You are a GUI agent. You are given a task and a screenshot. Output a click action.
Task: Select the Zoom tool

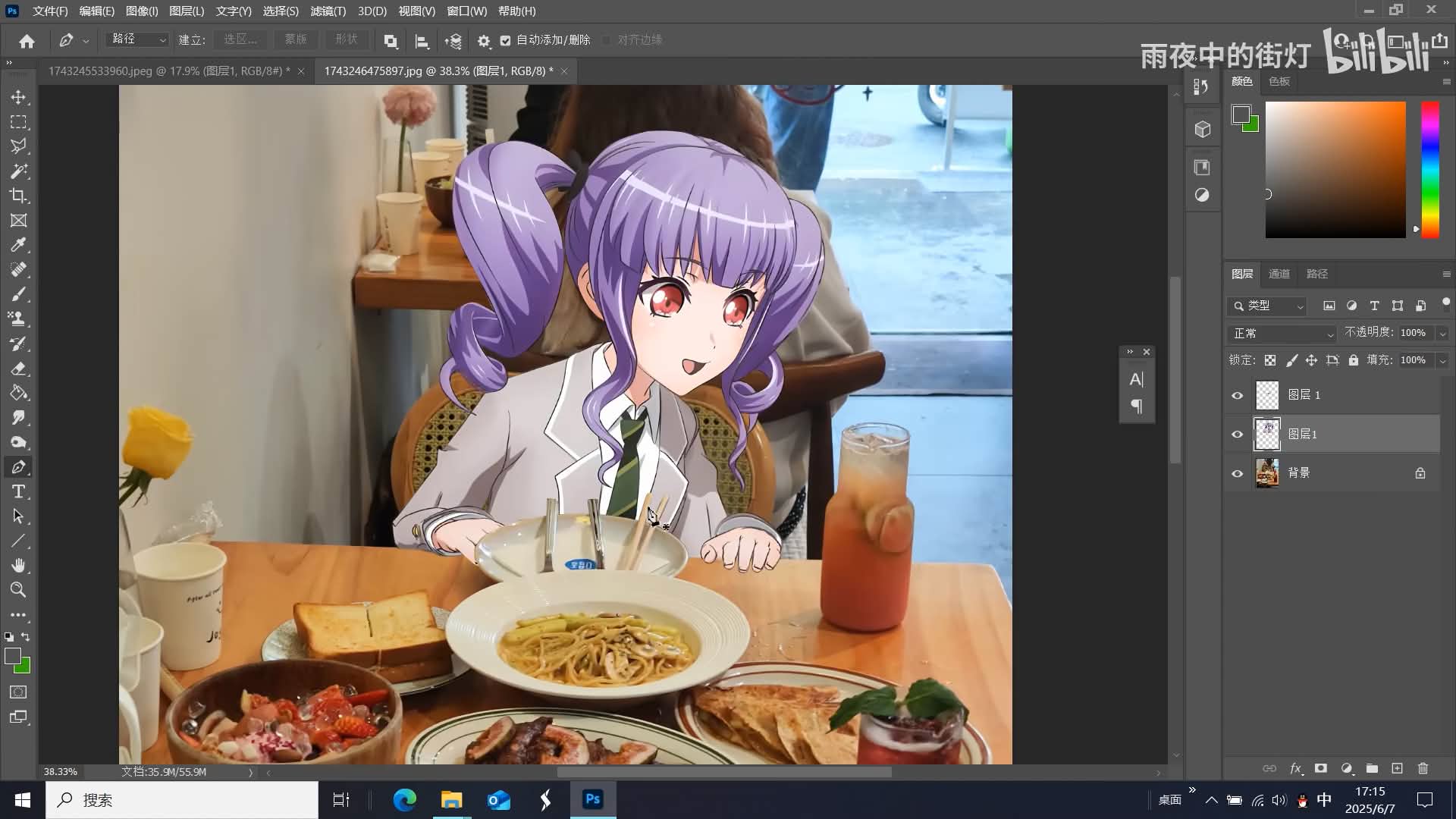18,590
